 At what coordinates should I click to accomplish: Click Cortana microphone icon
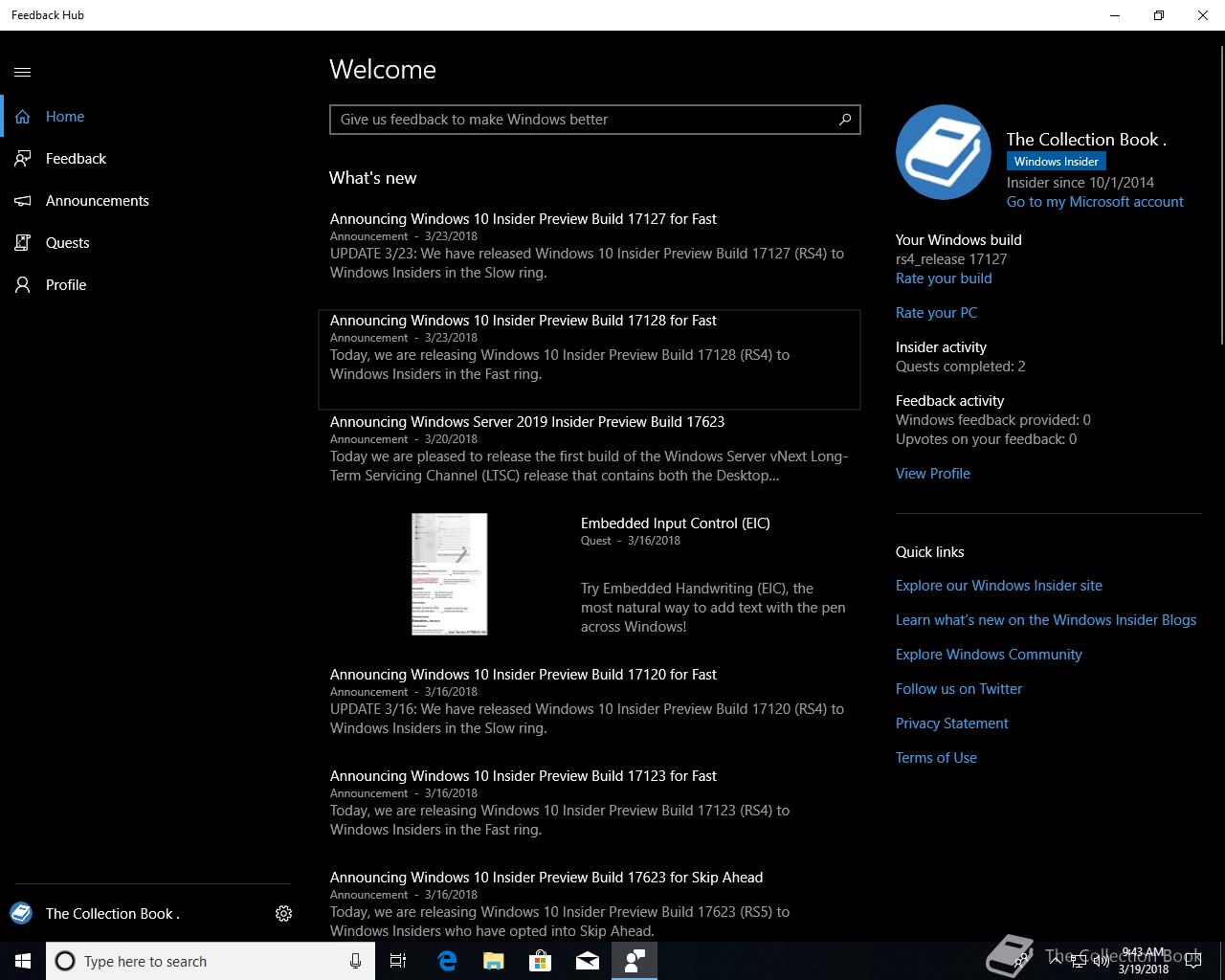click(x=355, y=961)
